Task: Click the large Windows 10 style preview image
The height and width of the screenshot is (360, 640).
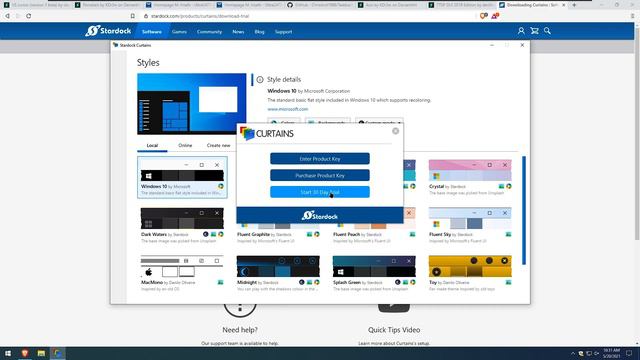Action: pyautogui.click(x=191, y=104)
